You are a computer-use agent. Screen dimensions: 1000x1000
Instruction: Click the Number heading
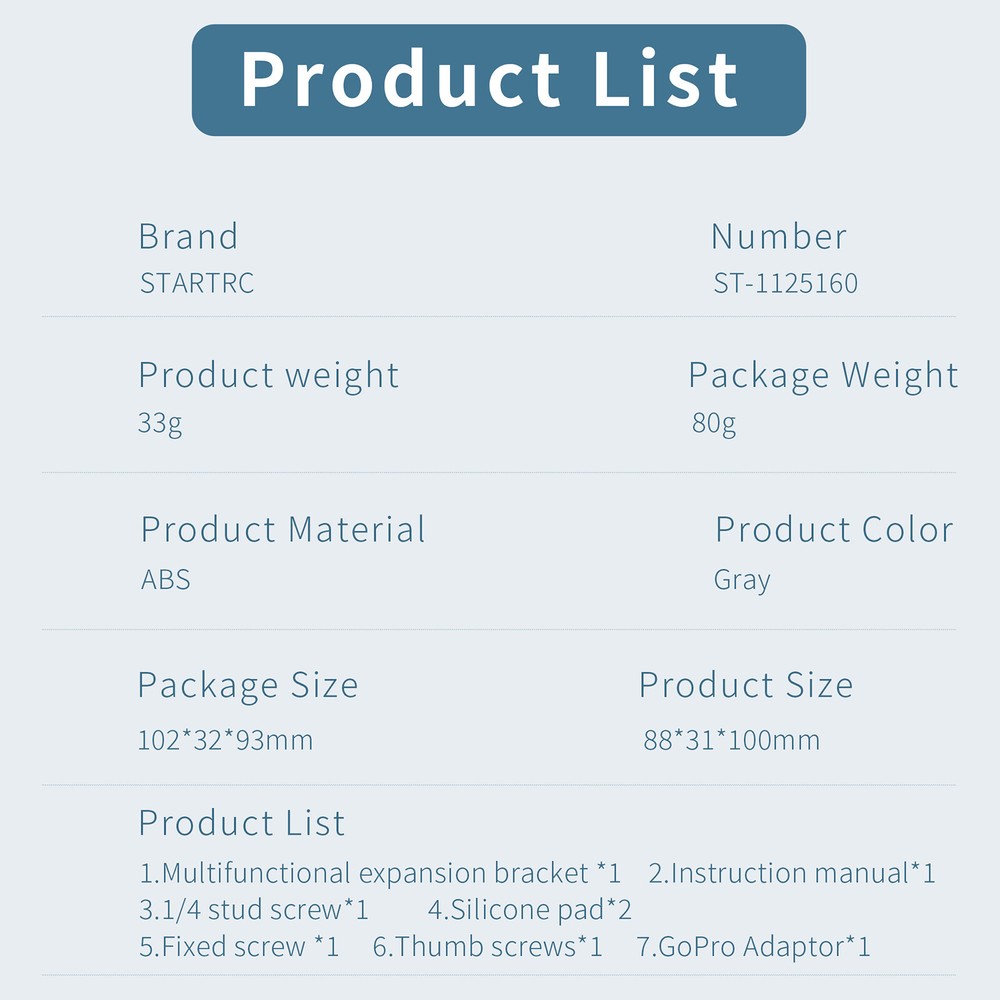pos(778,237)
